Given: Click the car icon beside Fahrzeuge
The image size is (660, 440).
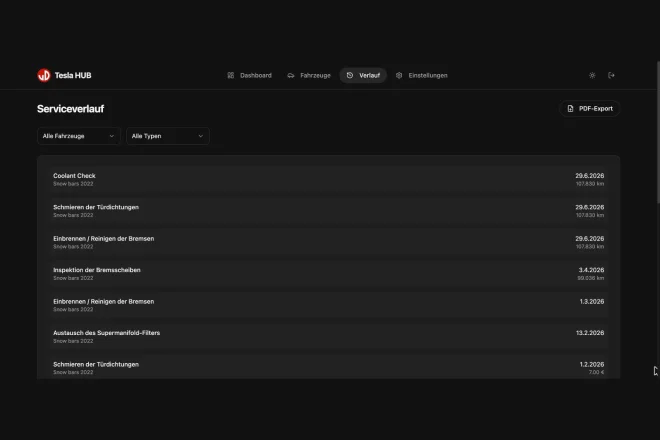Looking at the screenshot, I should click(291, 75).
